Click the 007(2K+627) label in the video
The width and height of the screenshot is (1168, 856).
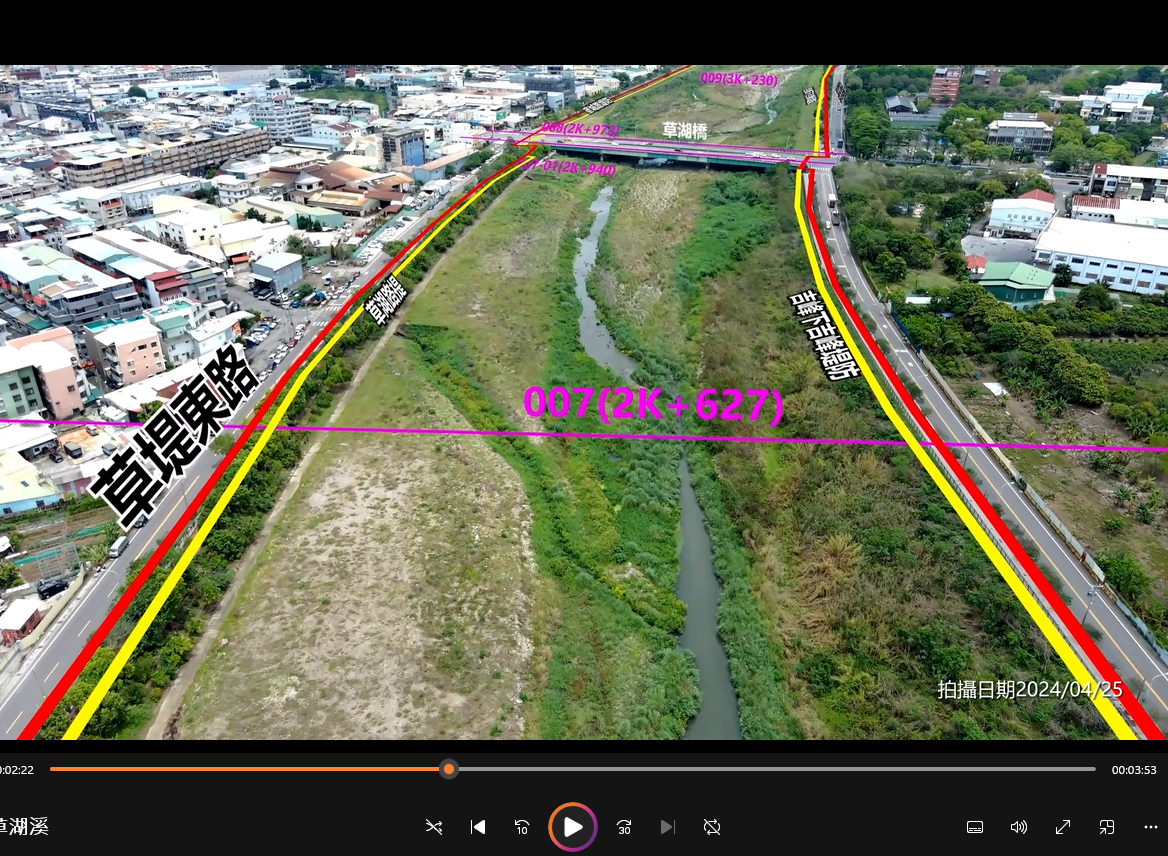click(x=653, y=404)
